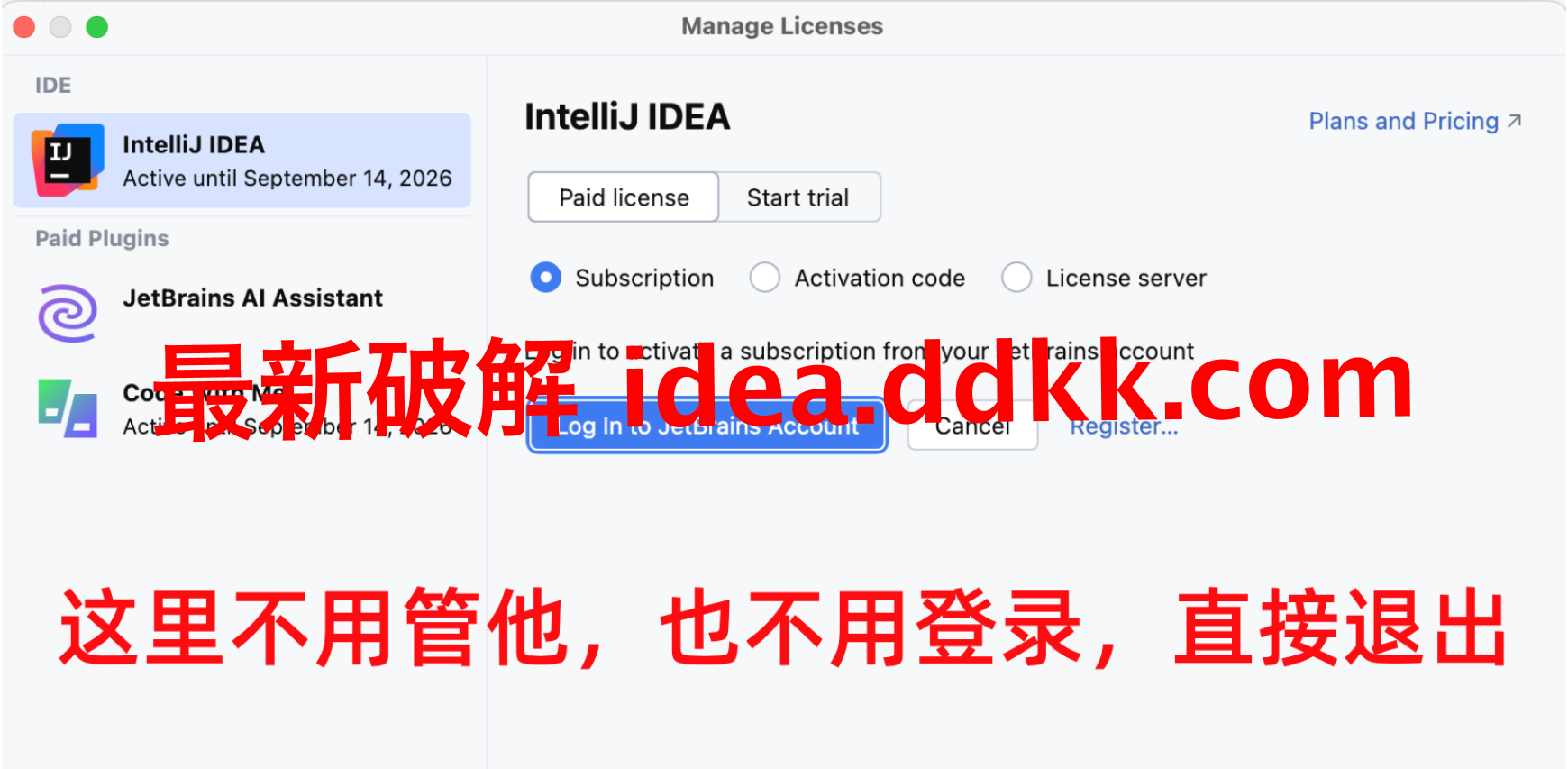Click the IntelliJ IDEA product icon
This screenshot has width=1568, height=769.
pos(68,160)
